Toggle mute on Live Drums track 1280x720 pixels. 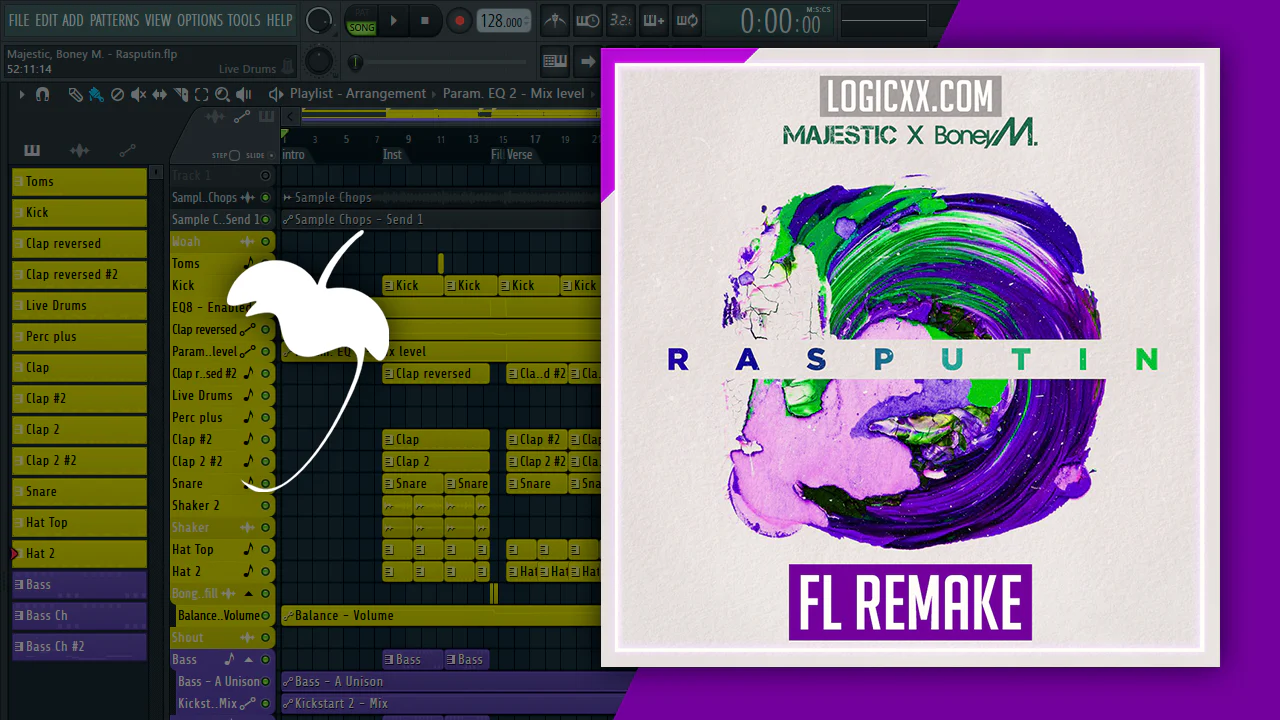pyautogui.click(x=265, y=396)
